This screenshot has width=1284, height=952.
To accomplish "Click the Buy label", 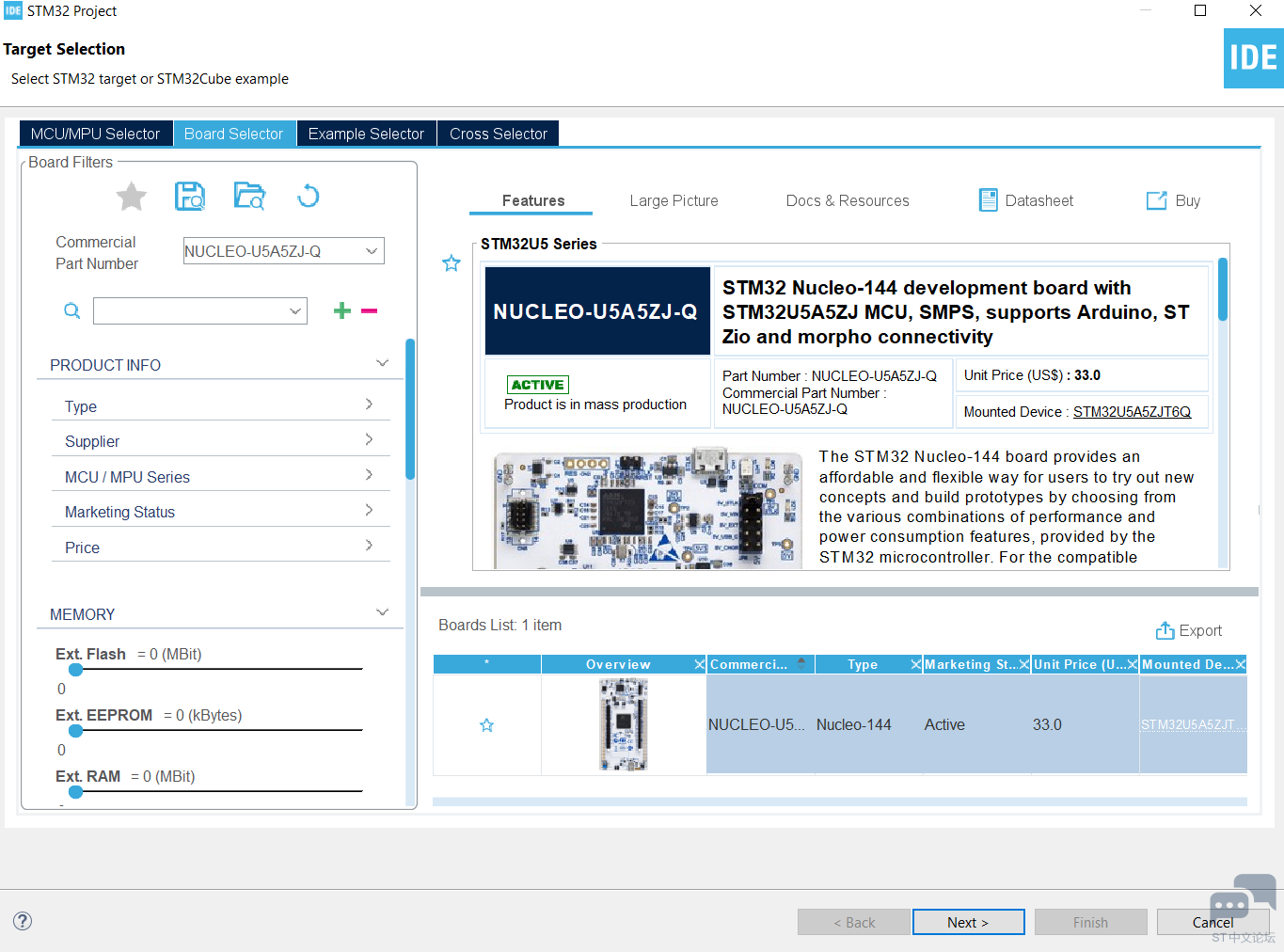I will point(1188,200).
